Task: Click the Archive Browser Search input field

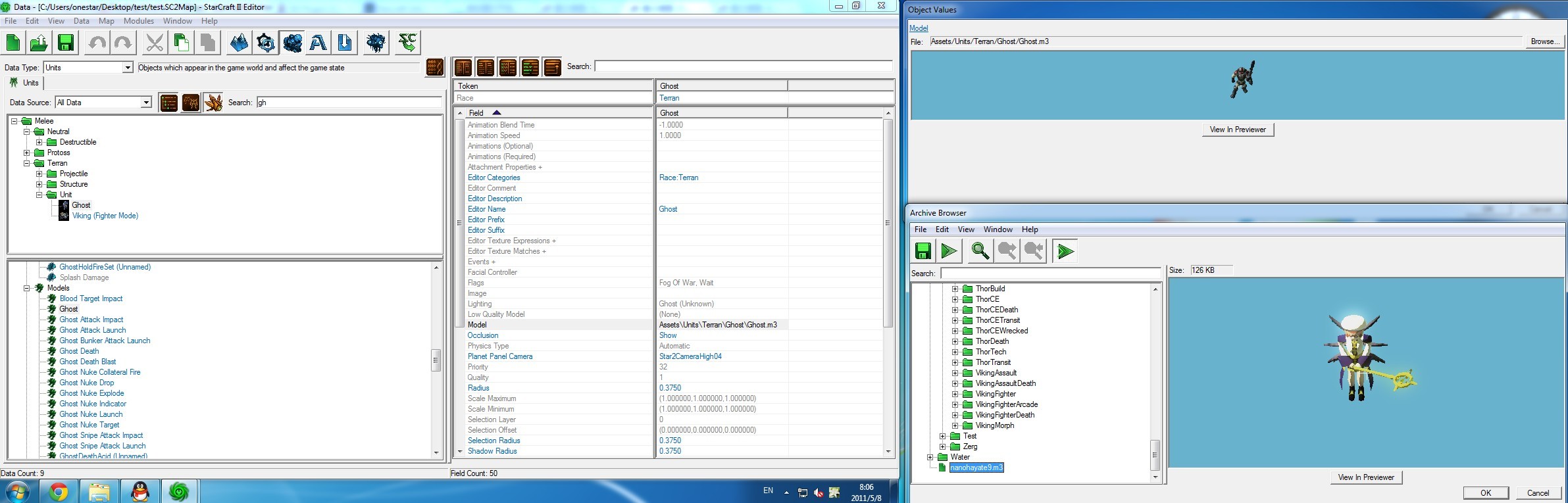Action: tap(1050, 273)
